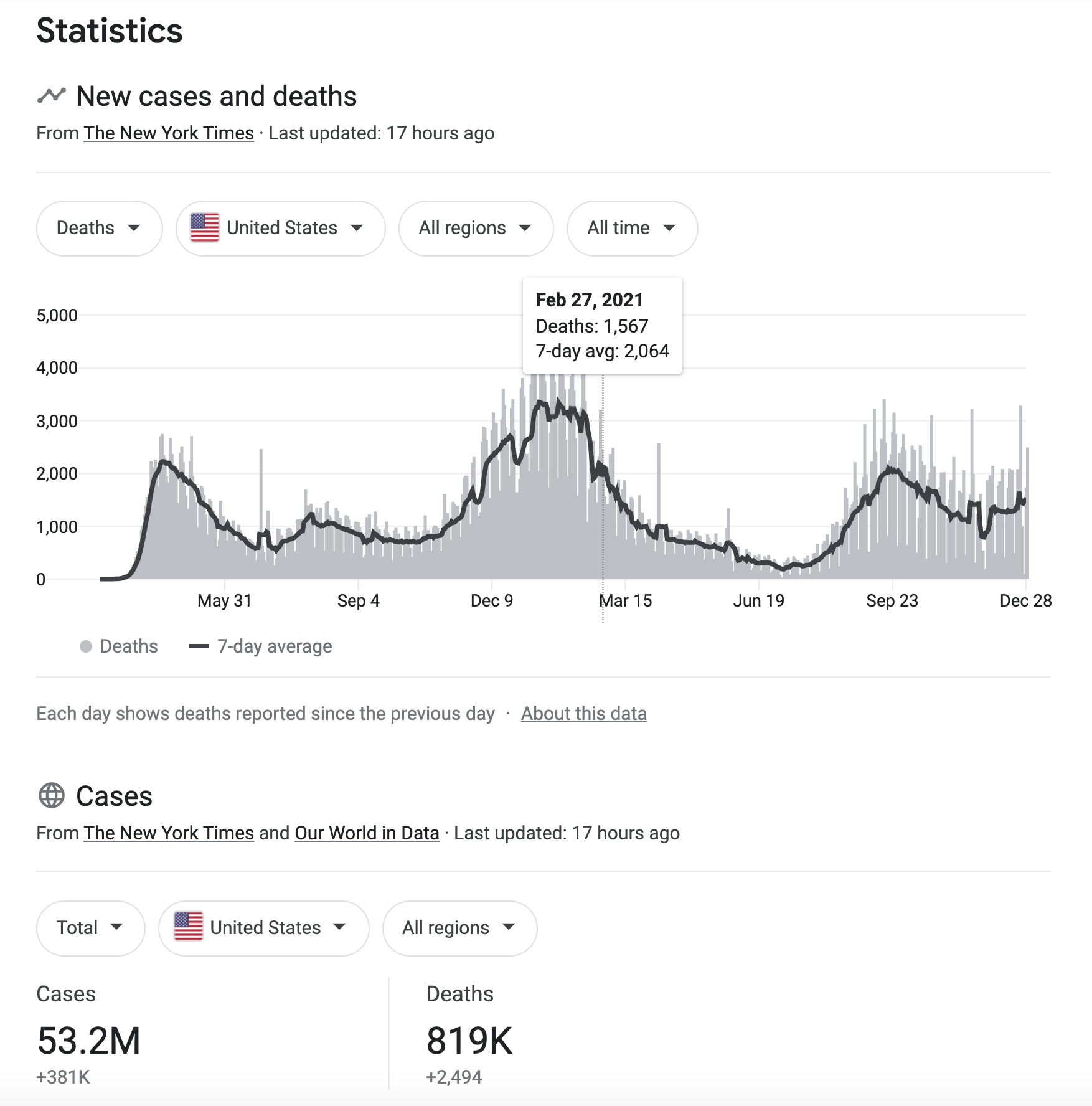Open the About this data link
The width and height of the screenshot is (1092, 1106).
[583, 714]
